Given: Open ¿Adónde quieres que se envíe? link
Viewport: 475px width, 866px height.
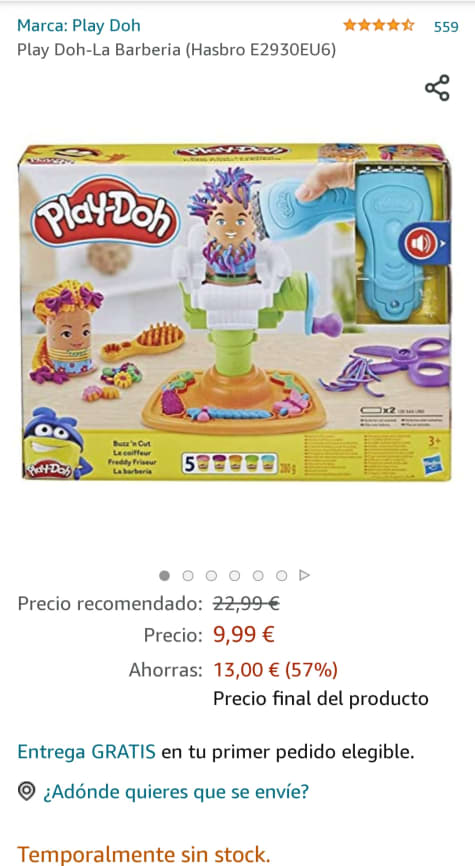Looking at the screenshot, I should [x=176, y=791].
